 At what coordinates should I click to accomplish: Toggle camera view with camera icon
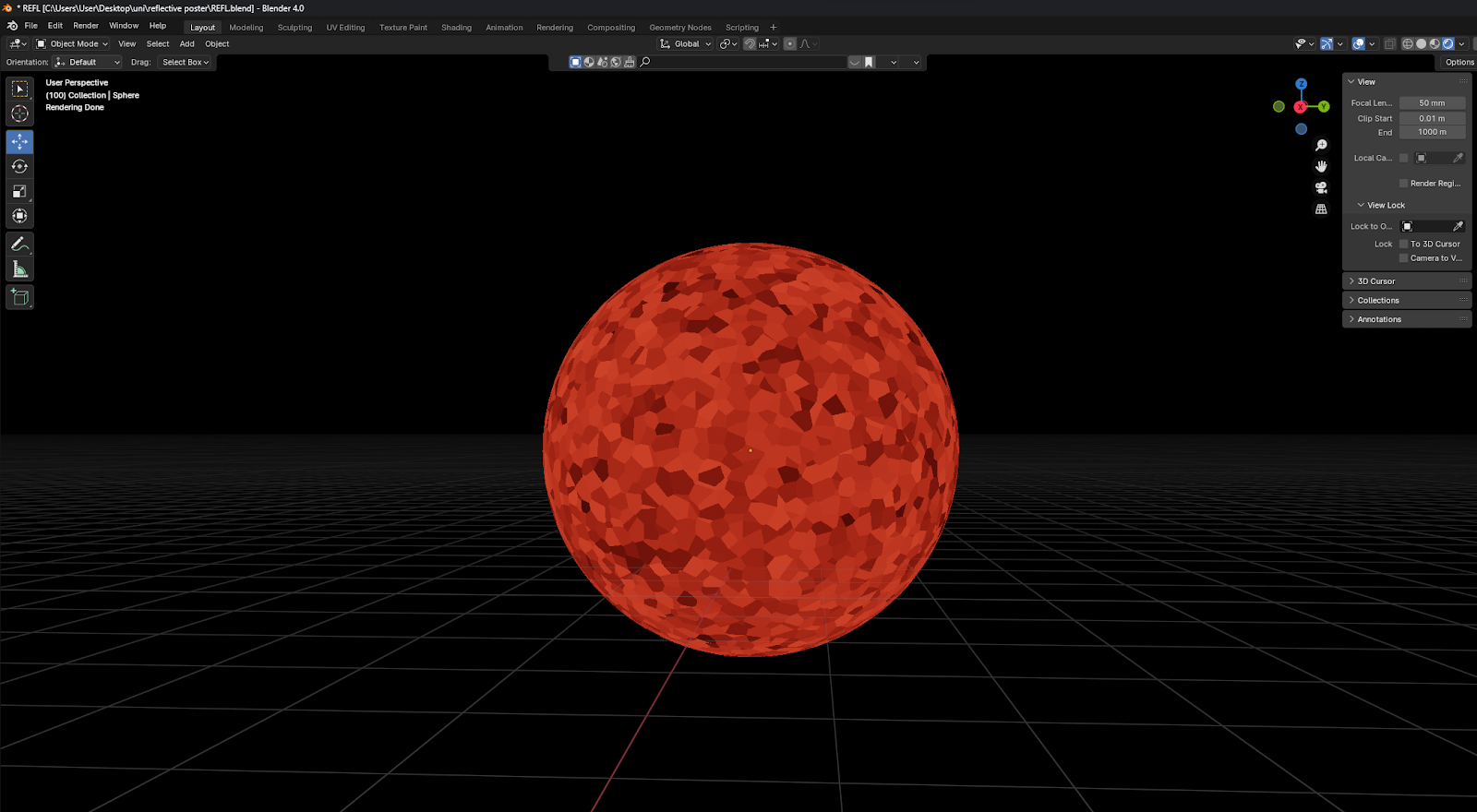1321,188
